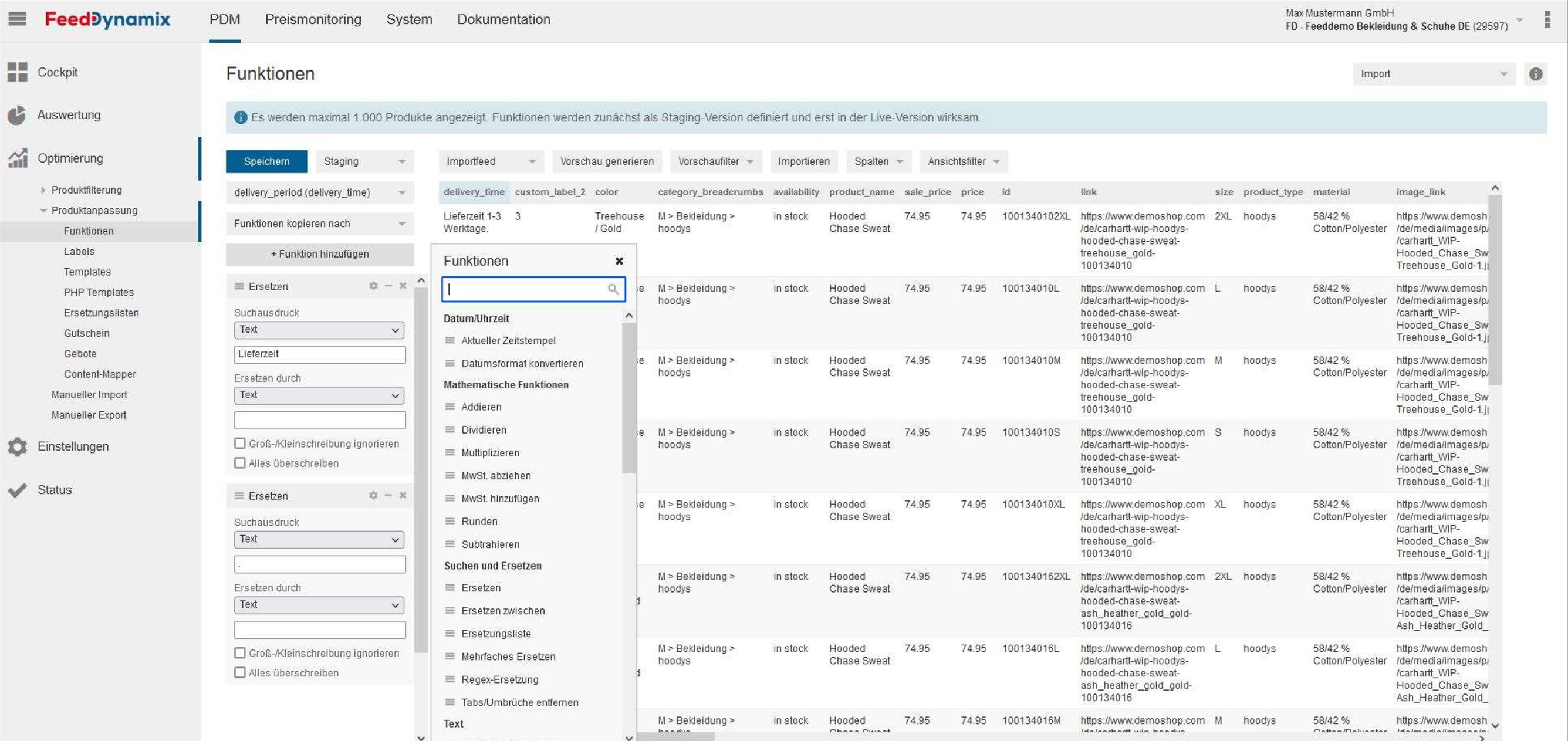The width and height of the screenshot is (1568, 741).
Task: Toggle first Alles überschreiben checkbox
Action: 240,463
